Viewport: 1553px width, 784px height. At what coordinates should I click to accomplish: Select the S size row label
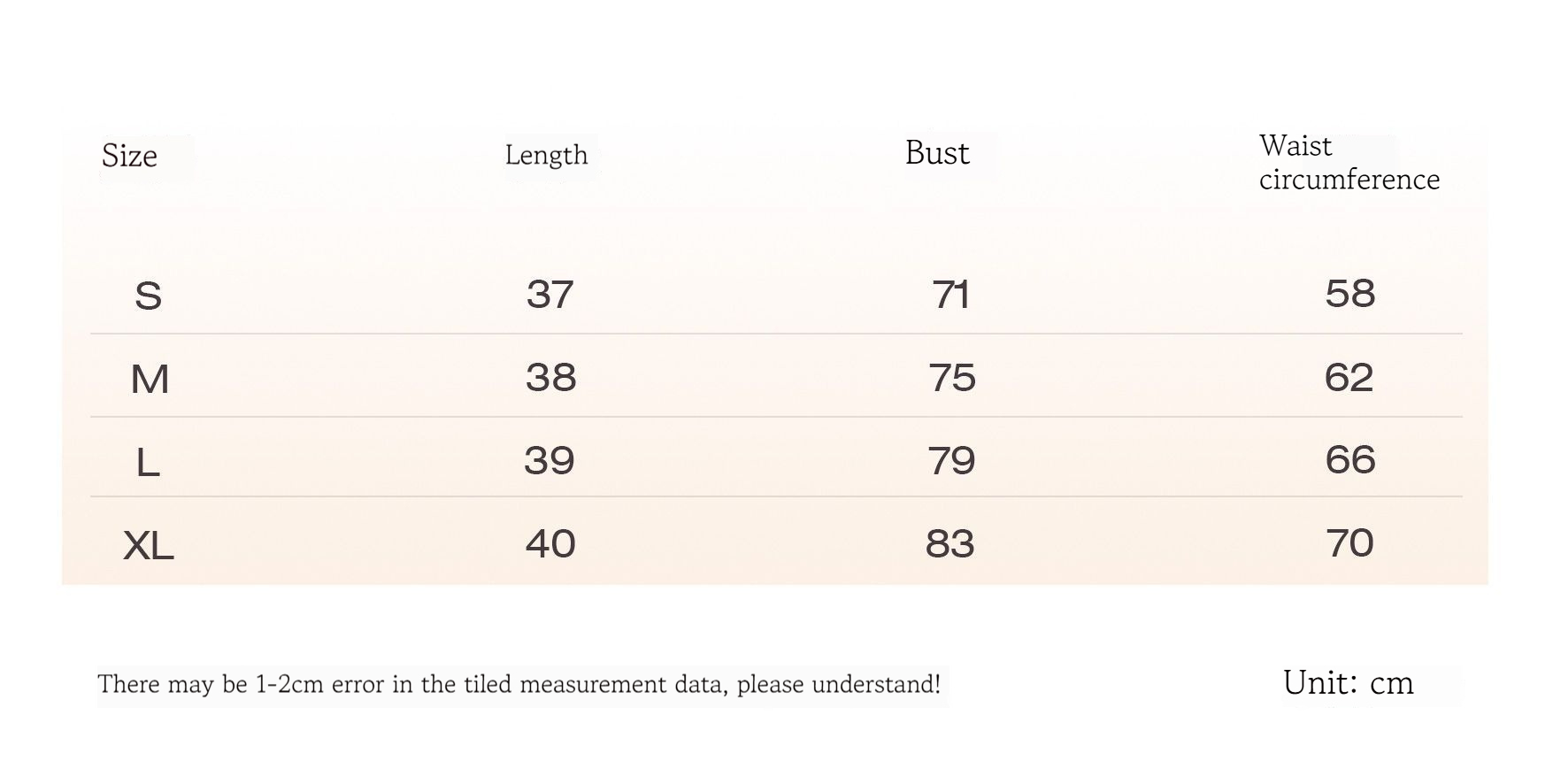click(148, 296)
